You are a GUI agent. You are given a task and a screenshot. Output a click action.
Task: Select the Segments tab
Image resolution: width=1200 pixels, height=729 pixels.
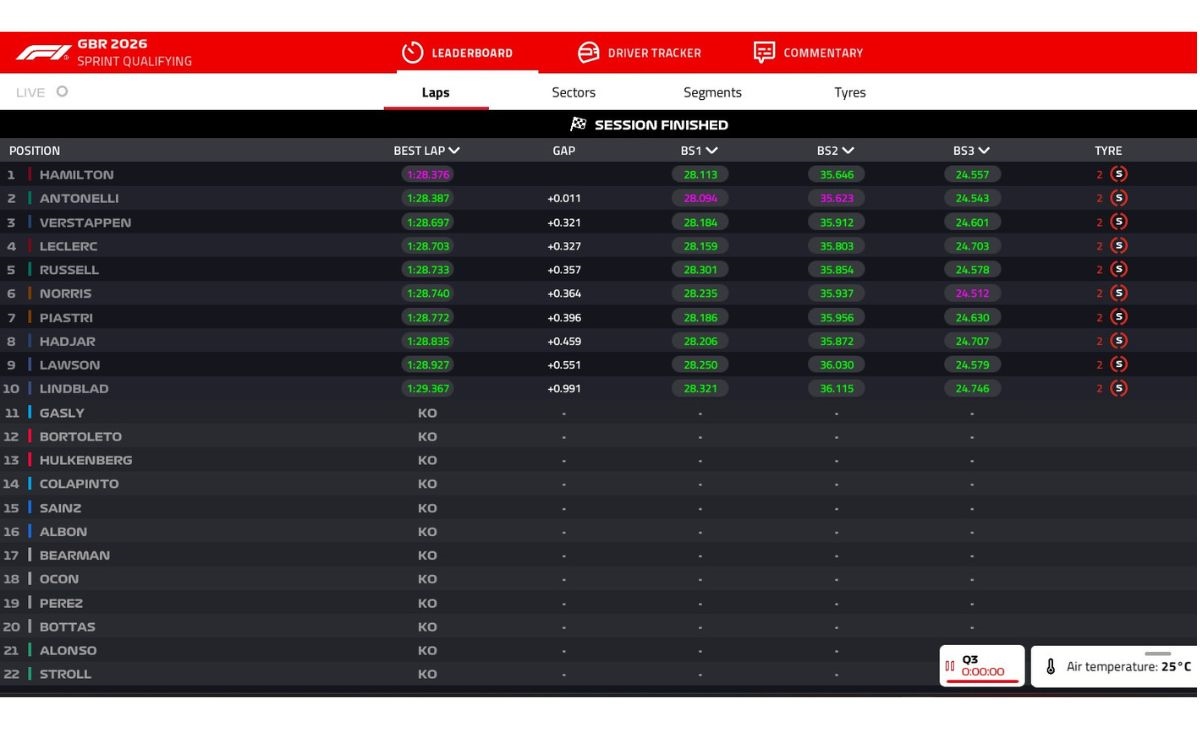712,92
